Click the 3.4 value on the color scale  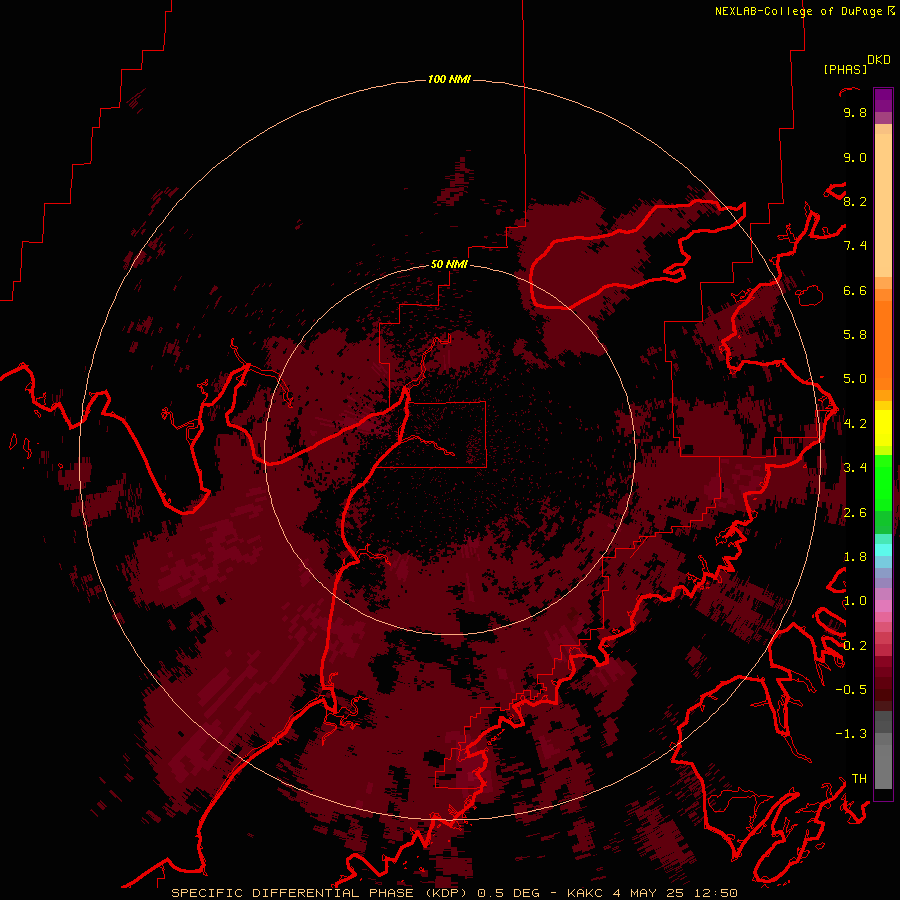[x=855, y=468]
